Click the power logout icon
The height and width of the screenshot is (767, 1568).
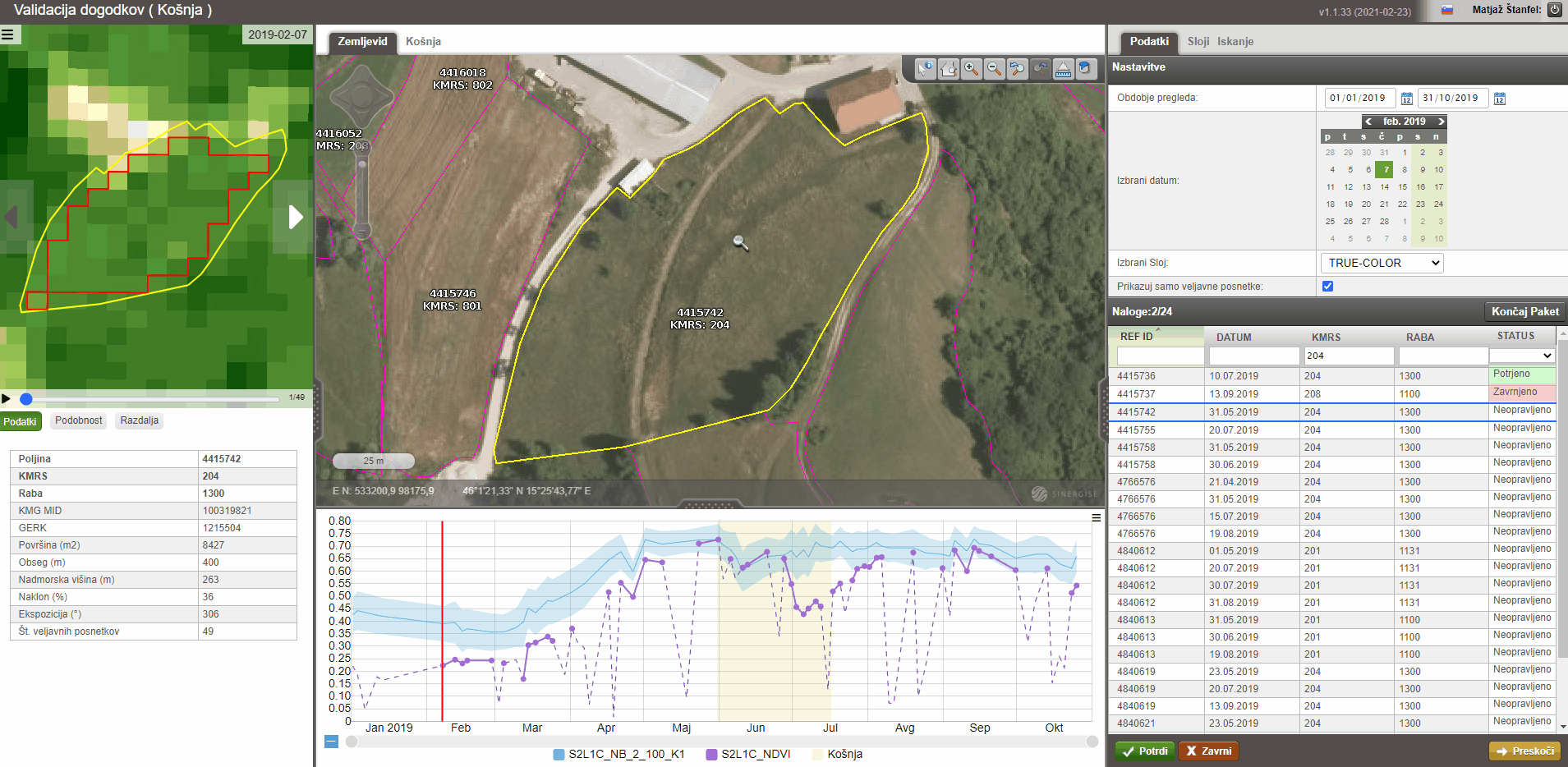click(x=1554, y=10)
